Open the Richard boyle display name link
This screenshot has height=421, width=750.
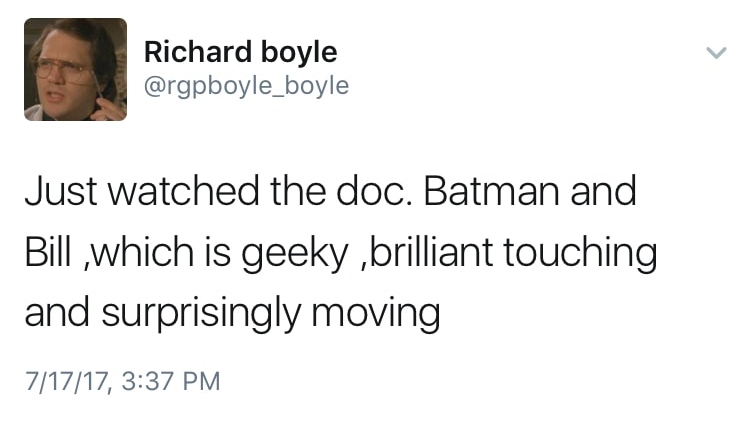coord(240,52)
